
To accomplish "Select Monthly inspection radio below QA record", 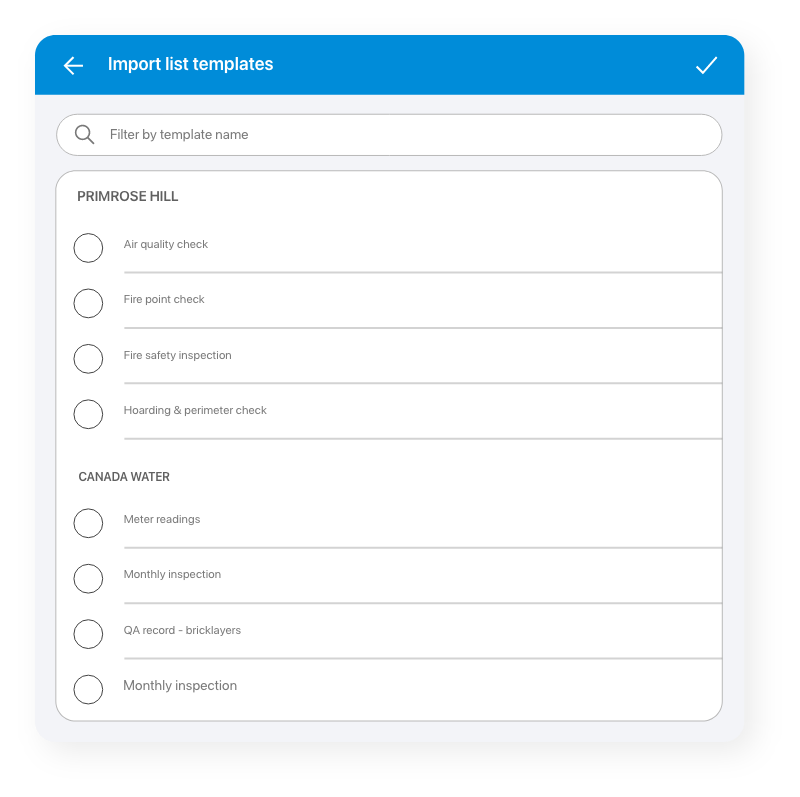I will coord(88,689).
